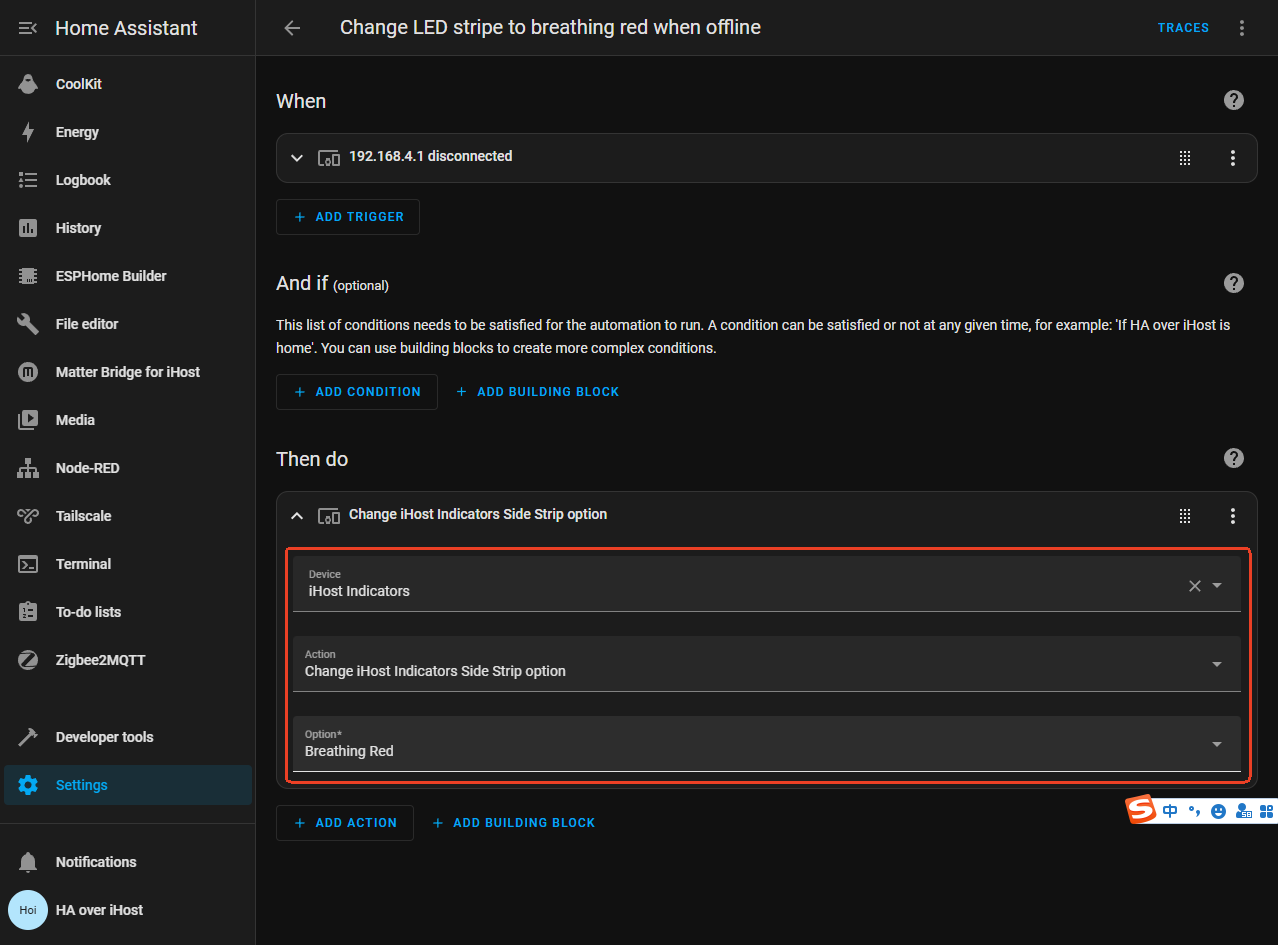1278x945 pixels.
Task: Click the ADD ACTION button
Action: pos(345,823)
